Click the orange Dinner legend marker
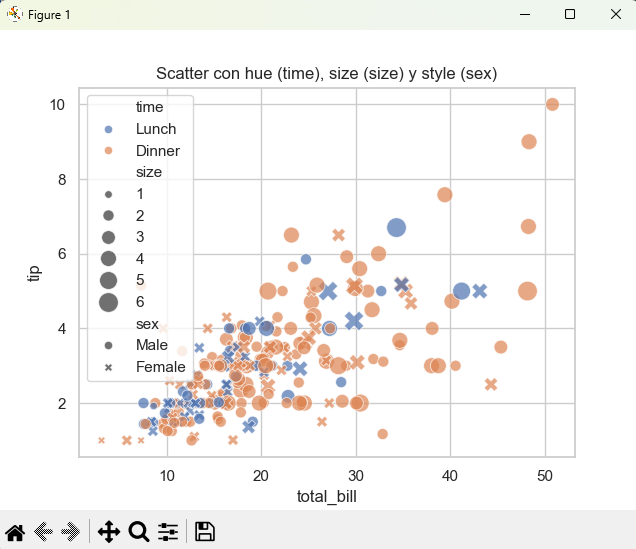636x549 pixels. [x=108, y=151]
